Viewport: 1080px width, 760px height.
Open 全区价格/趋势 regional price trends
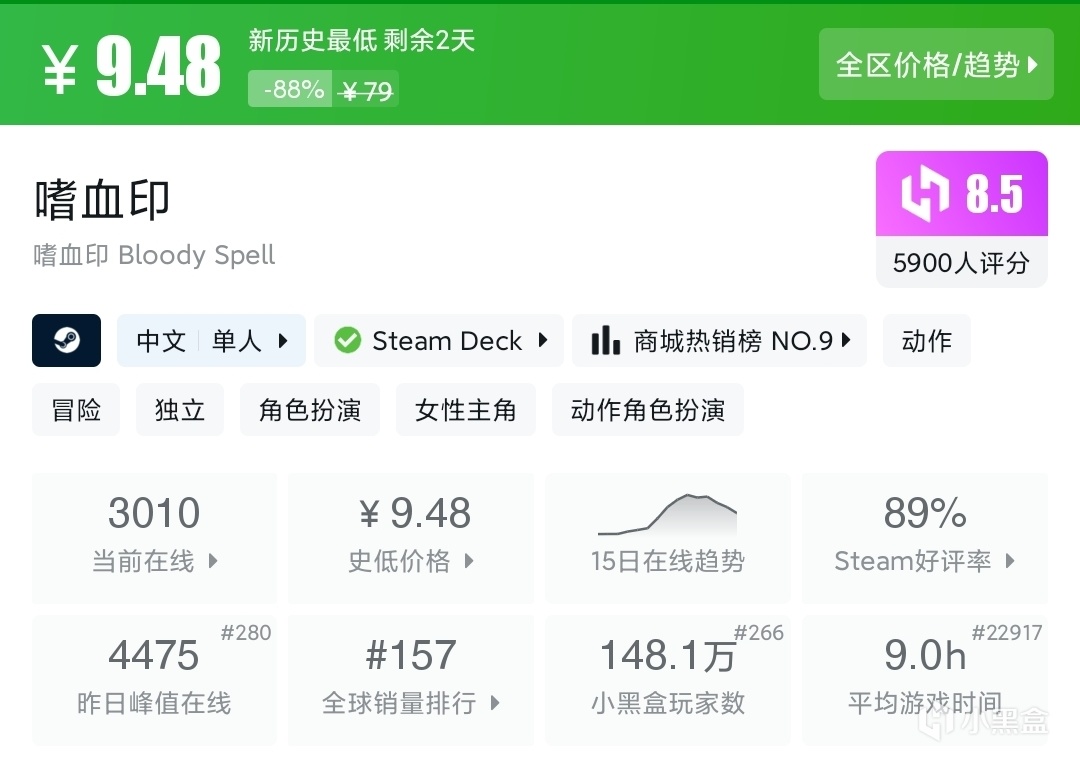936,65
